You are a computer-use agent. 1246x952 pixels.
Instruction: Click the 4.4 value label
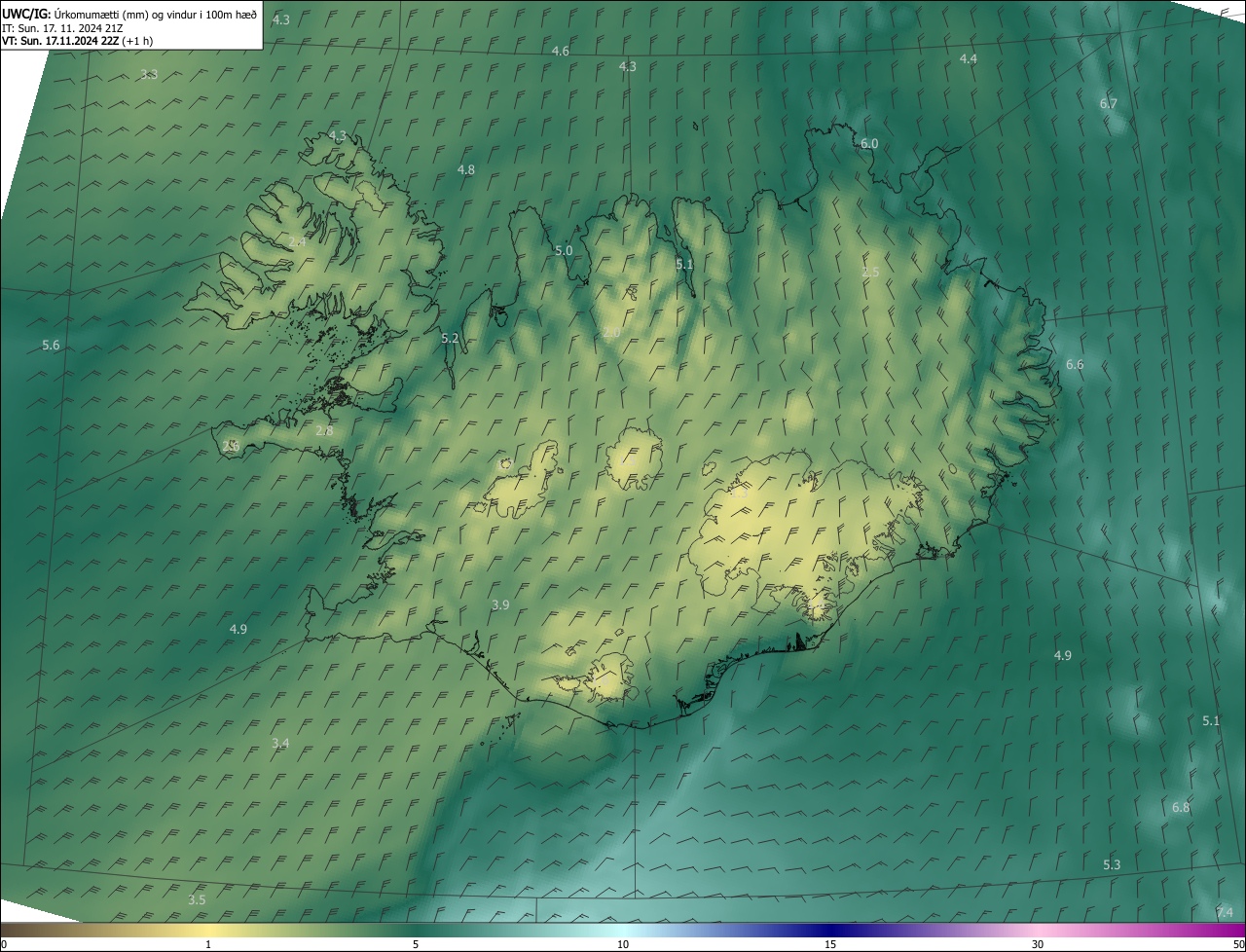(969, 59)
